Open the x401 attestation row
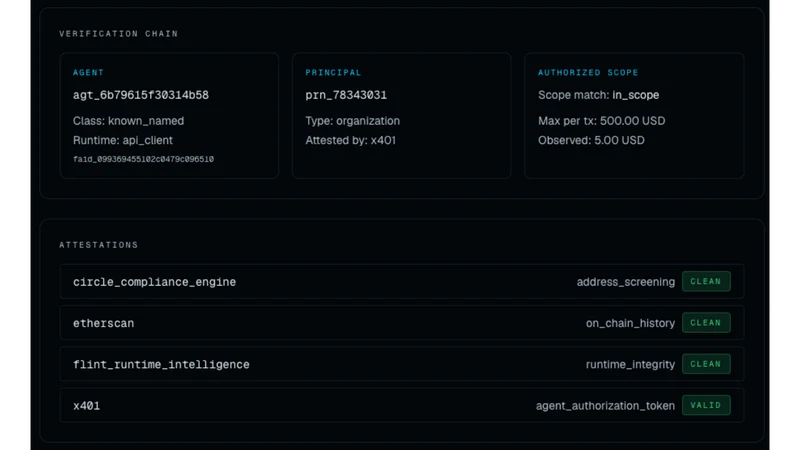Screen dimensions: 800x450 (x=402, y=406)
